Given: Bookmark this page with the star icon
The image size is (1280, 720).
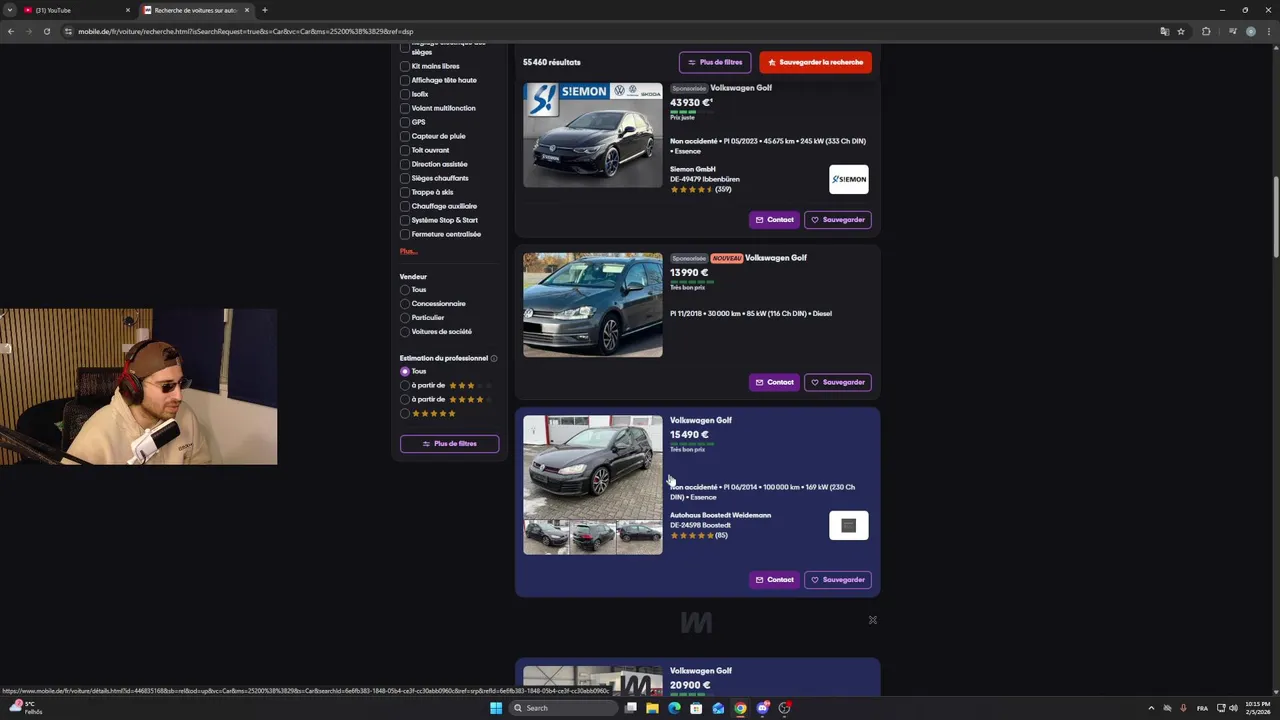Looking at the screenshot, I should [1181, 31].
